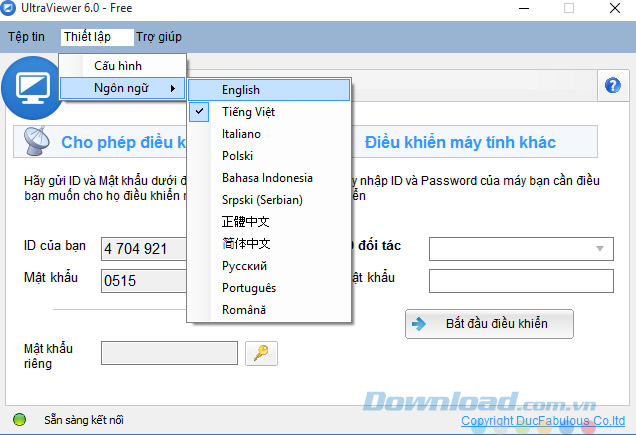
Task: Click the Mật khẩu riêng input field
Action: point(169,353)
